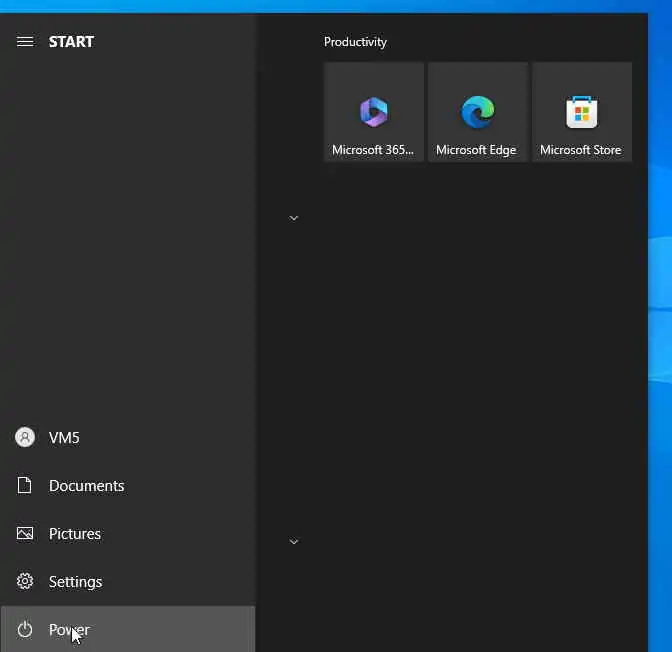
Task: Select the VM5 account label
Action: tap(64, 438)
